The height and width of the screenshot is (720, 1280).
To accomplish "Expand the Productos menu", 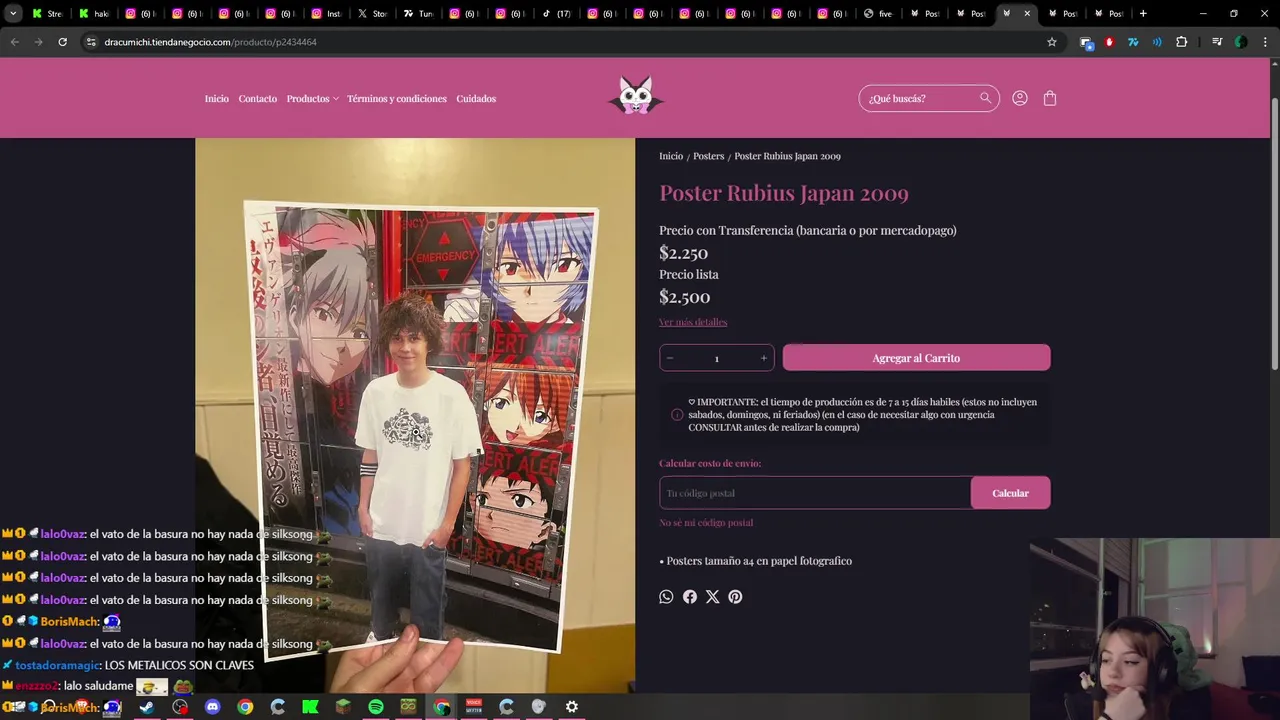I will (x=312, y=99).
